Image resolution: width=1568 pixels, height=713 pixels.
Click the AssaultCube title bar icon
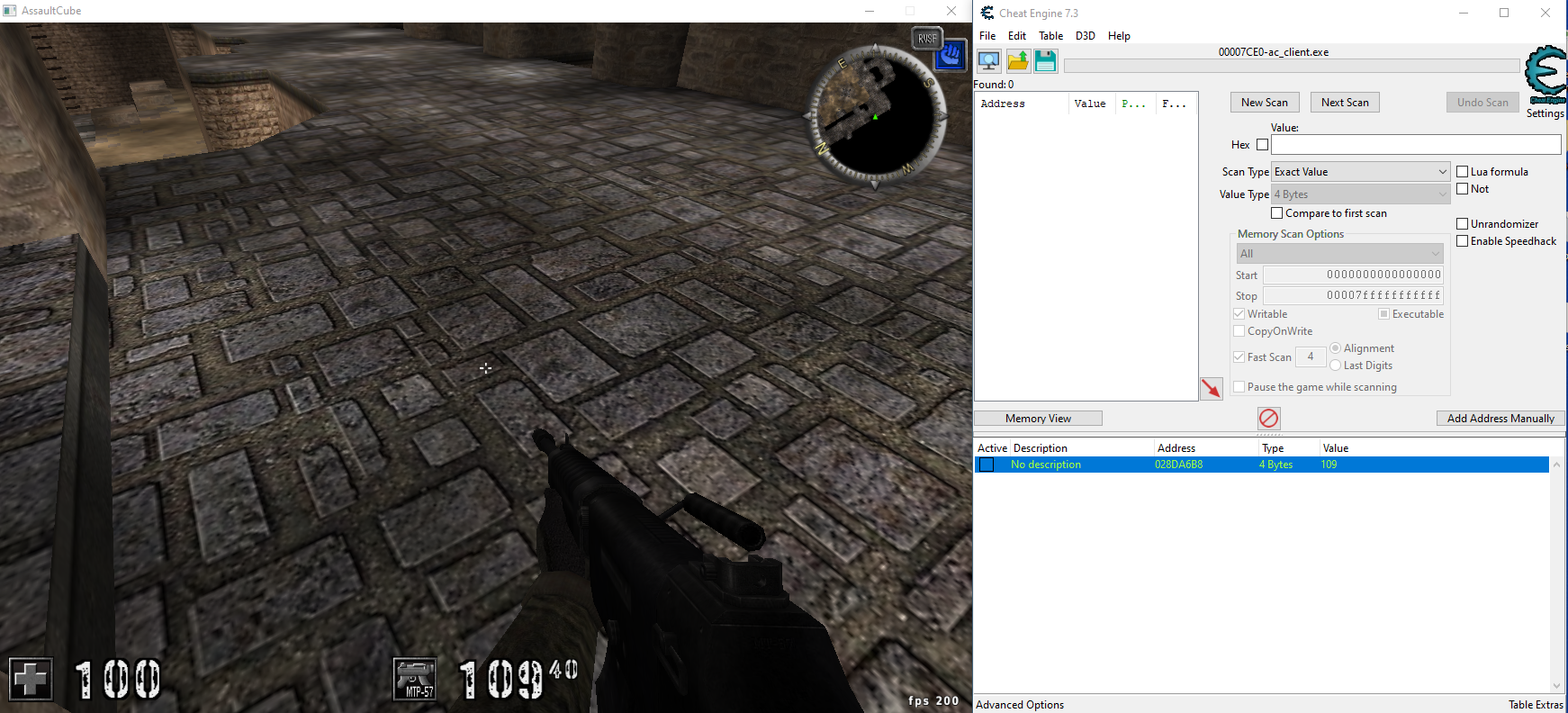coord(10,11)
